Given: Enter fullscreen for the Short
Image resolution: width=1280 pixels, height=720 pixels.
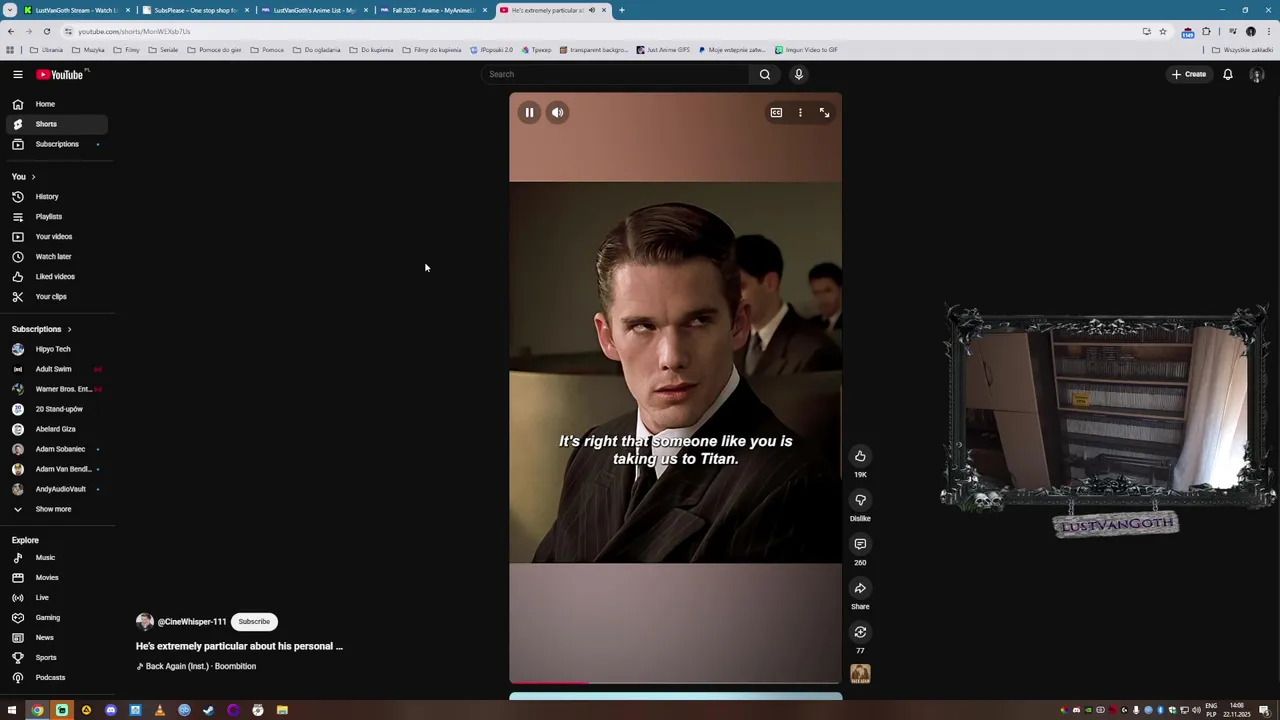Looking at the screenshot, I should point(824,113).
